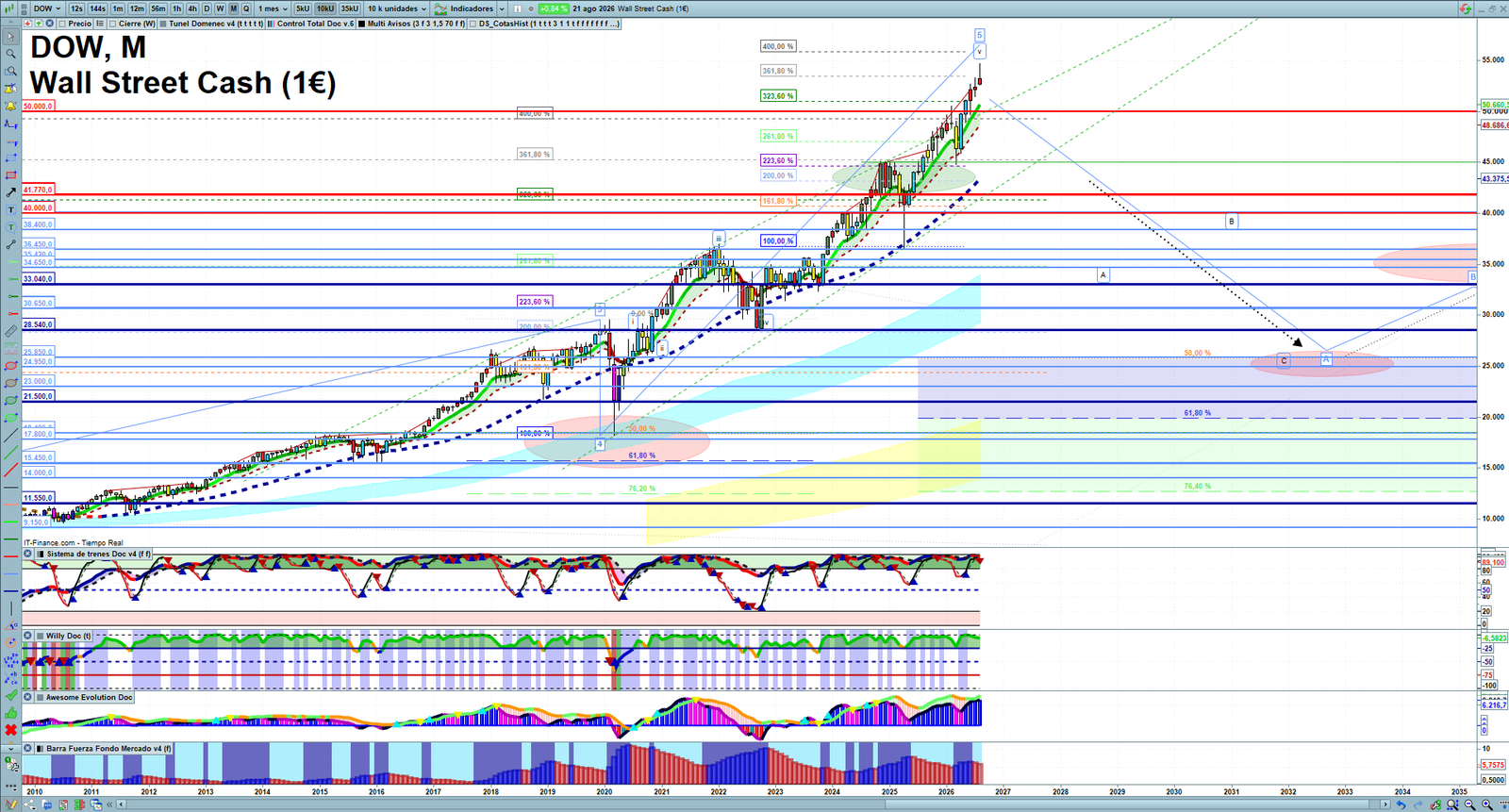Click the 323,60 % Fibonacci label

[779, 96]
